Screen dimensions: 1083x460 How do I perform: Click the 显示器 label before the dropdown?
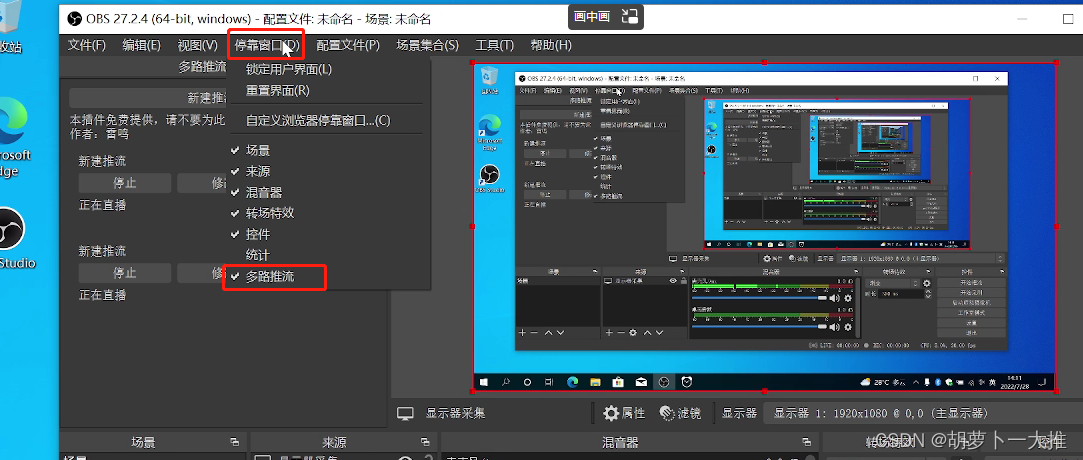point(740,413)
